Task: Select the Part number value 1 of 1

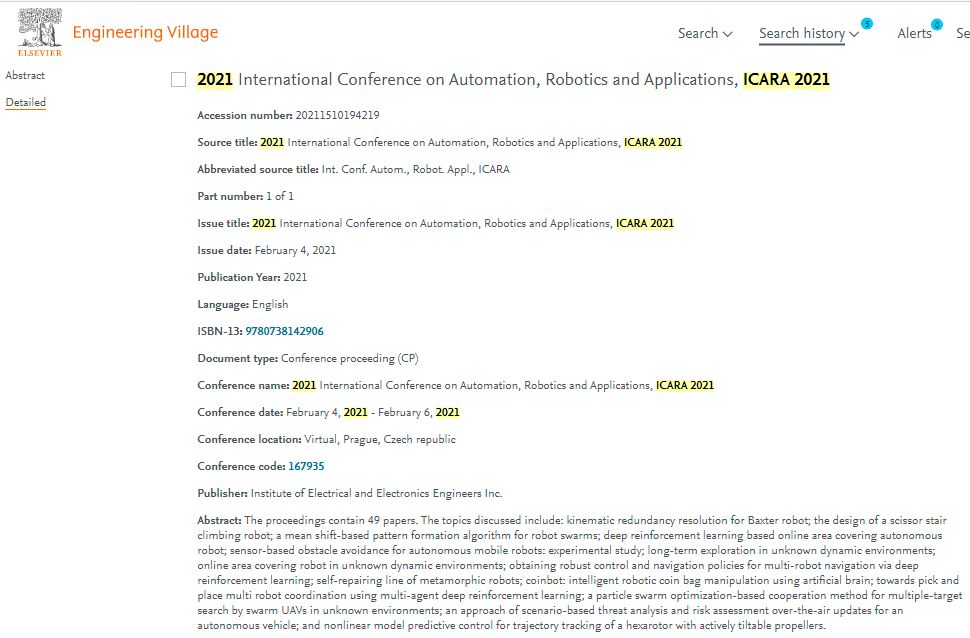Action: coord(280,196)
